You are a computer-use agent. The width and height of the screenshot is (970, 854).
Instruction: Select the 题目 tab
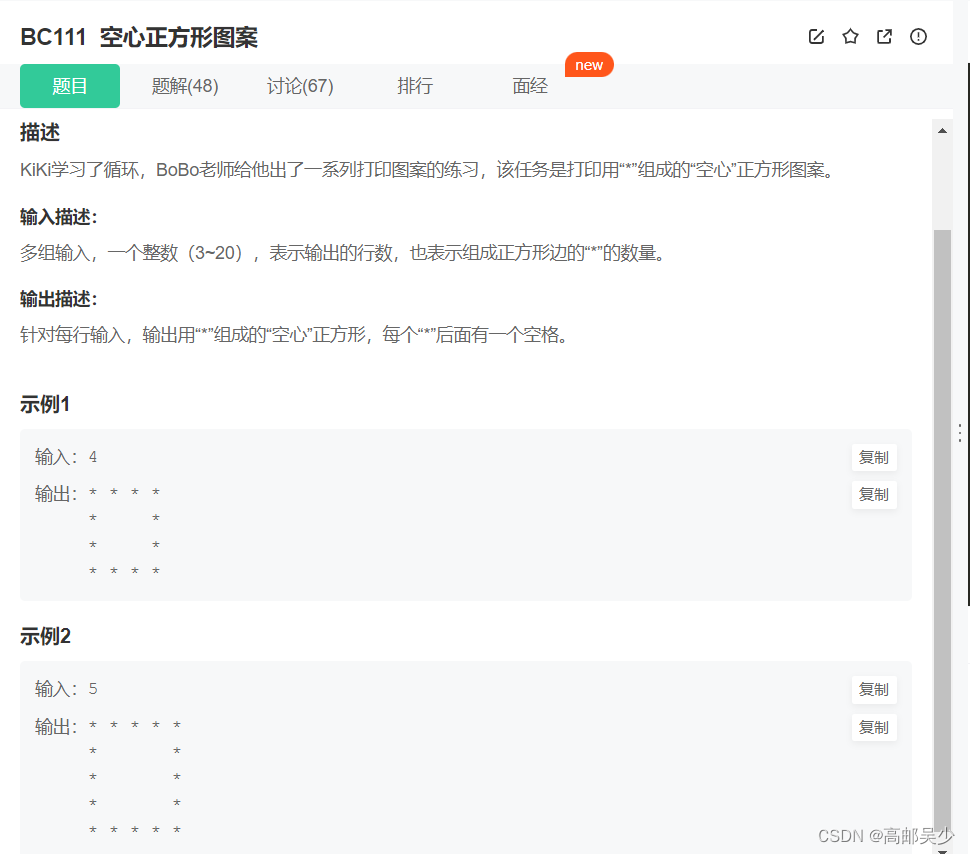[70, 85]
